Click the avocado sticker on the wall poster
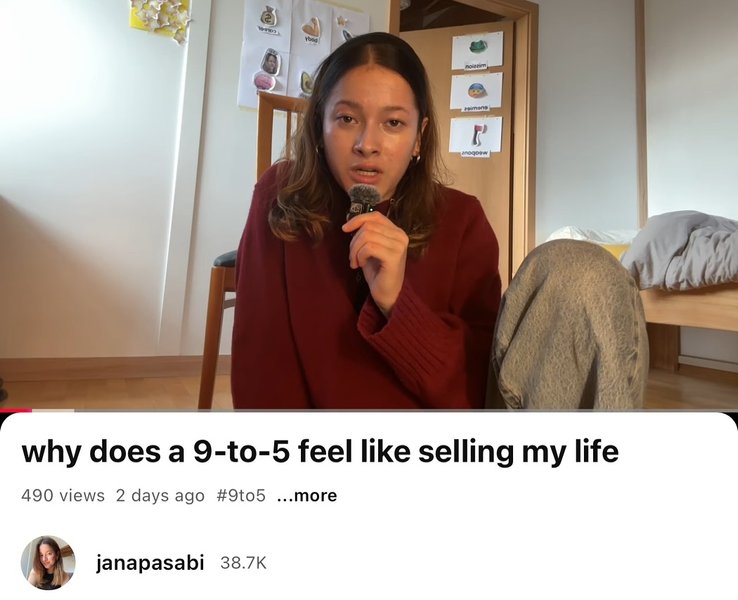The image size is (738, 600). tap(306, 83)
